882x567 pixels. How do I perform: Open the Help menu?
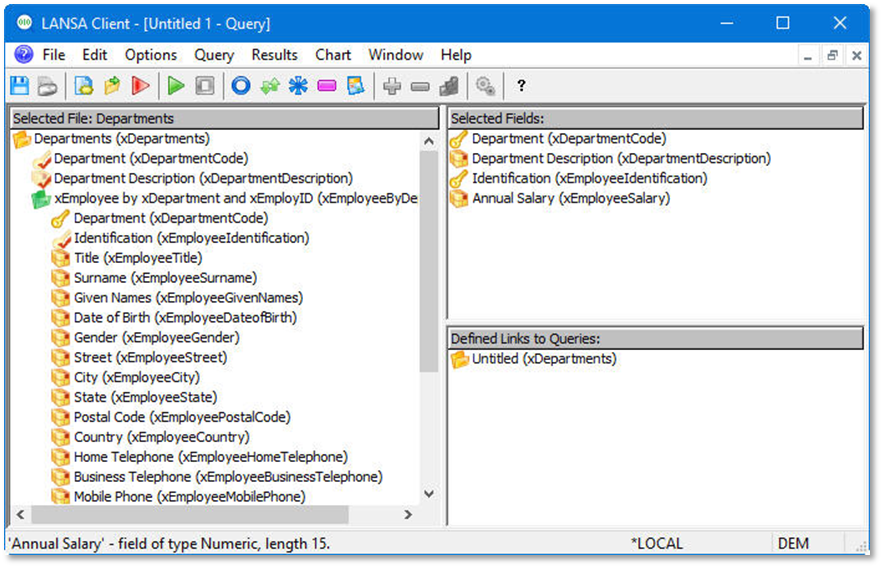coord(456,55)
